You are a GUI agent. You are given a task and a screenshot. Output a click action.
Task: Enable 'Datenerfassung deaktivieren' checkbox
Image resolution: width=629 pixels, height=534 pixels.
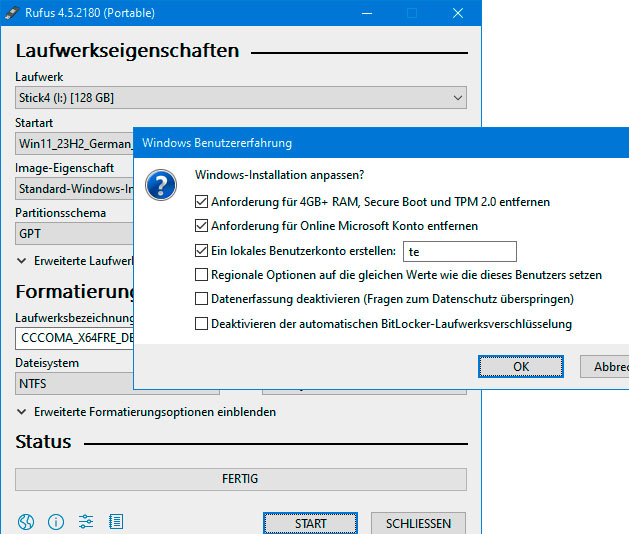click(201, 299)
